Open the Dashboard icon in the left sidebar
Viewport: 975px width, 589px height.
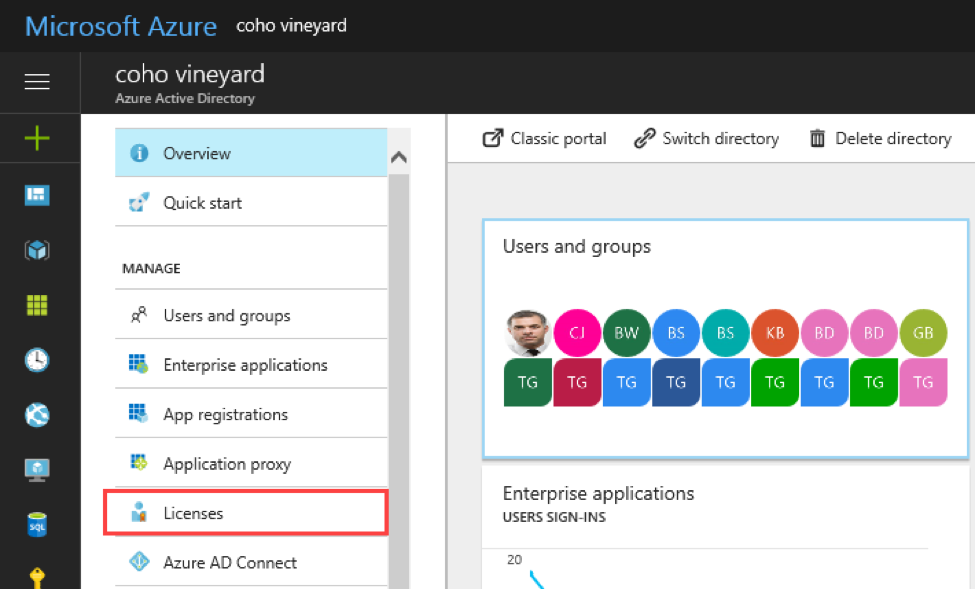click(37, 195)
